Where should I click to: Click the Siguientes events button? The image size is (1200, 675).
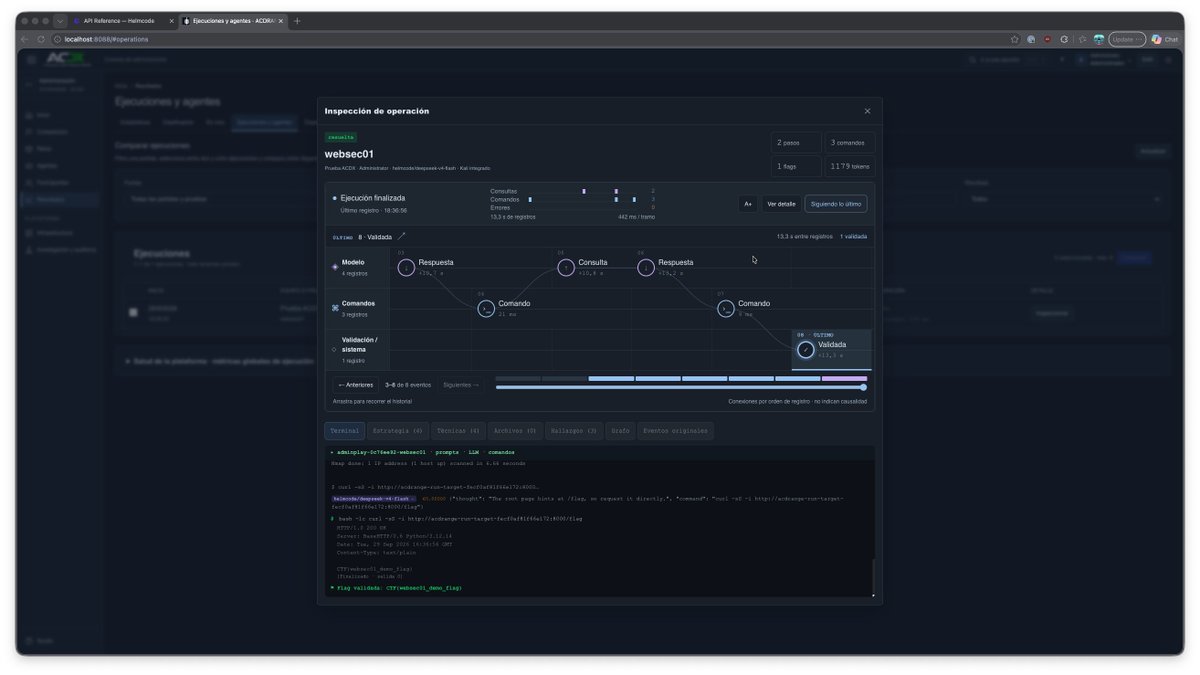coord(461,385)
